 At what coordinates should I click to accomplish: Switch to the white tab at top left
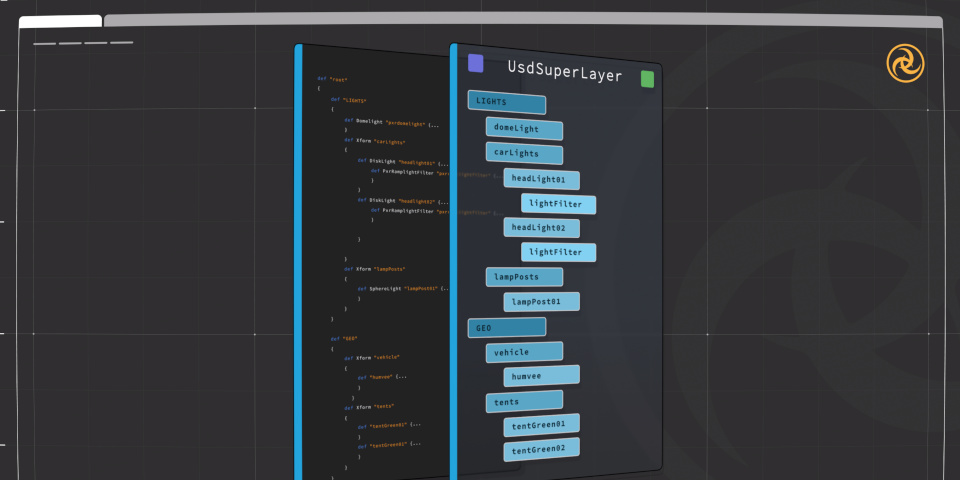(x=60, y=21)
